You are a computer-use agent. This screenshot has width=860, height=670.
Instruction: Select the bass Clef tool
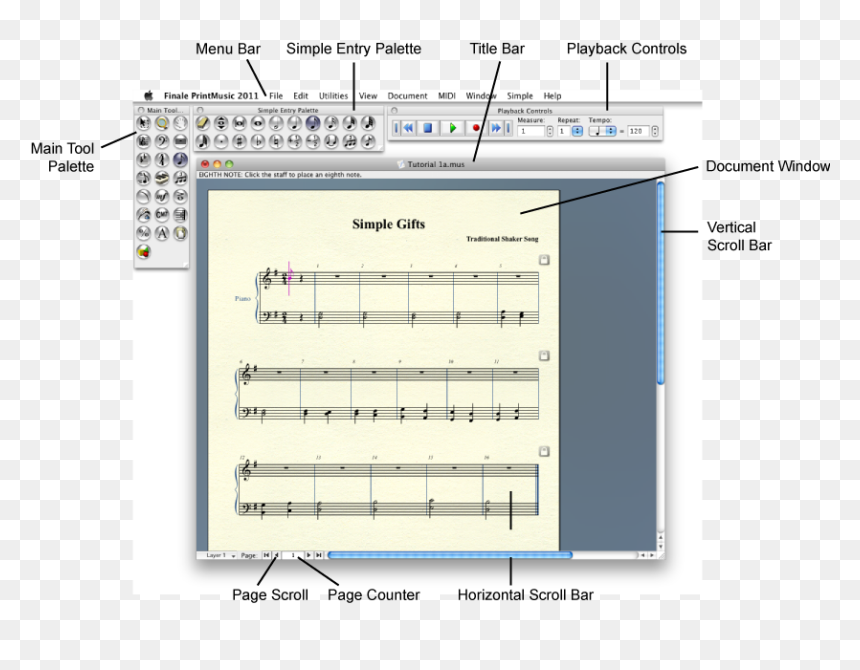click(x=162, y=141)
